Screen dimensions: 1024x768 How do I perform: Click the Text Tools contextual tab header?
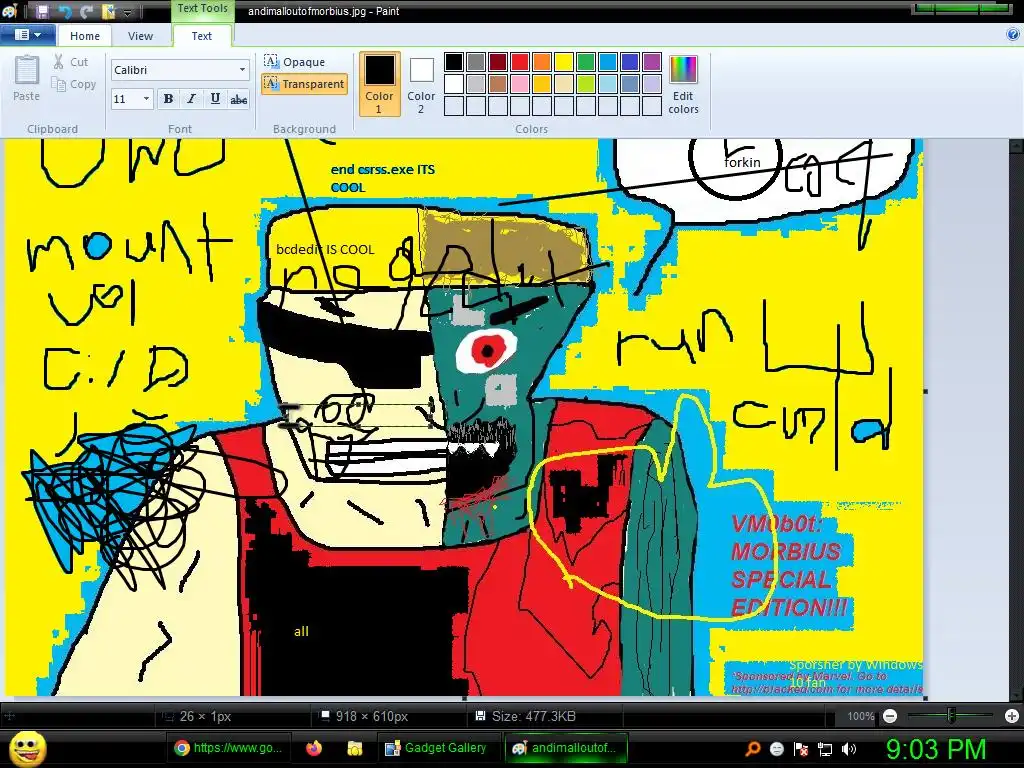(x=202, y=8)
